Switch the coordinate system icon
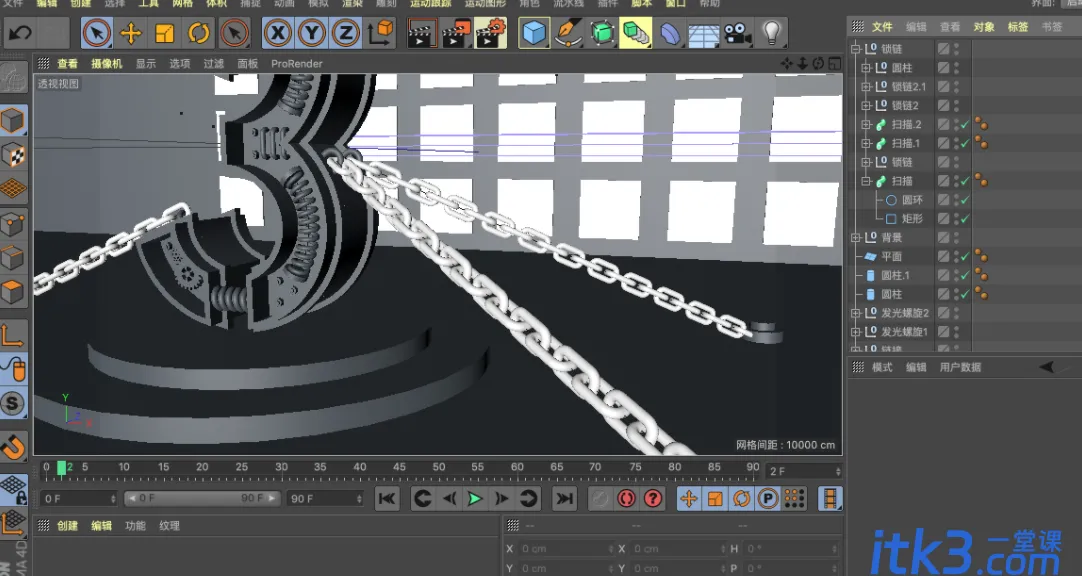The height and width of the screenshot is (576, 1082). (380, 32)
